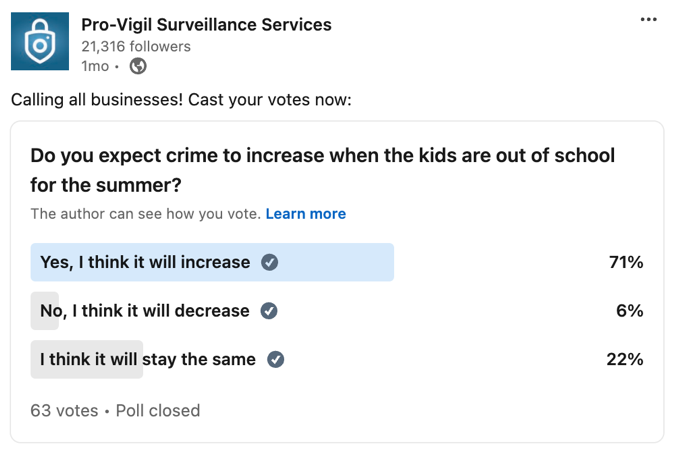
Task: Open the three-dot post options menu
Action: 648,19
